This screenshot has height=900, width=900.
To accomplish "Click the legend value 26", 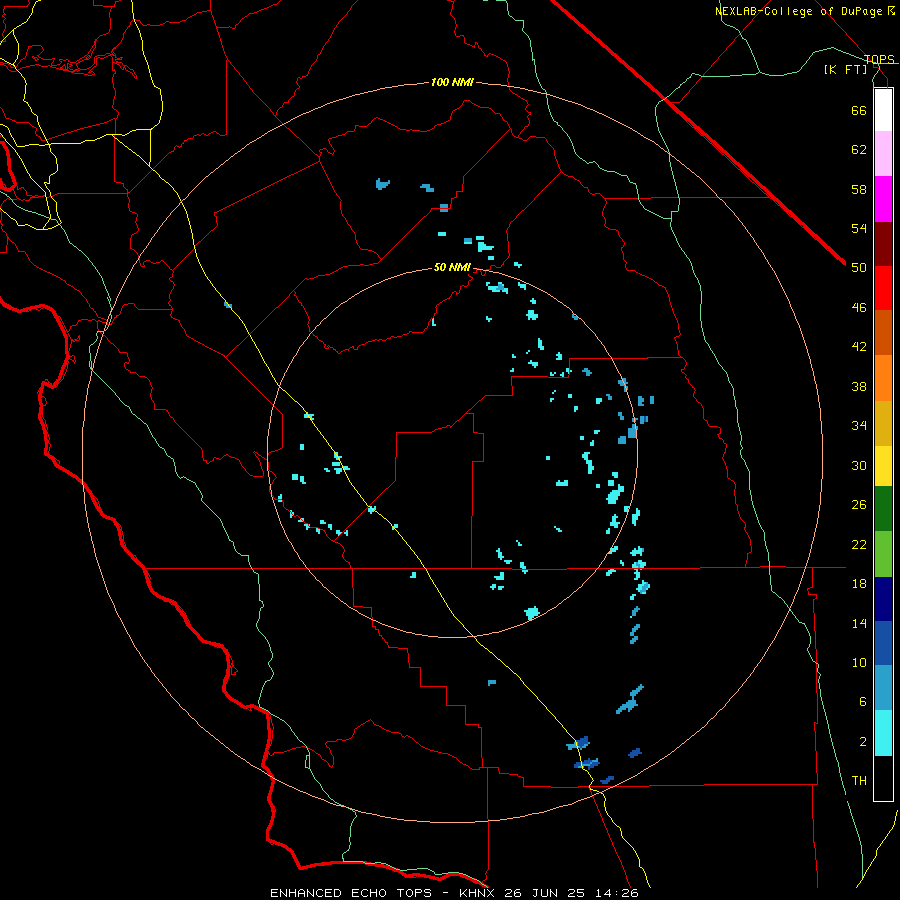I will coord(859,505).
